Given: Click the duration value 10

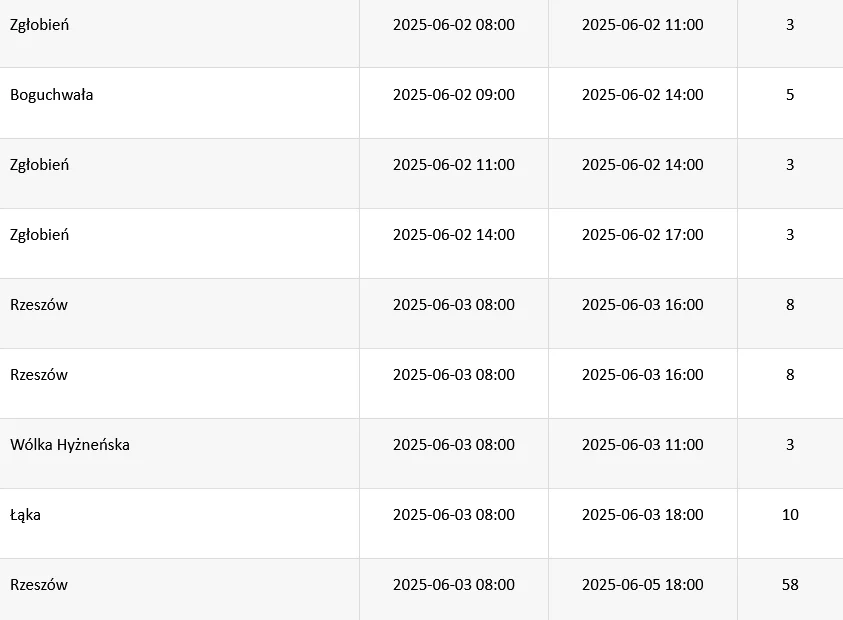Looking at the screenshot, I should (790, 515).
